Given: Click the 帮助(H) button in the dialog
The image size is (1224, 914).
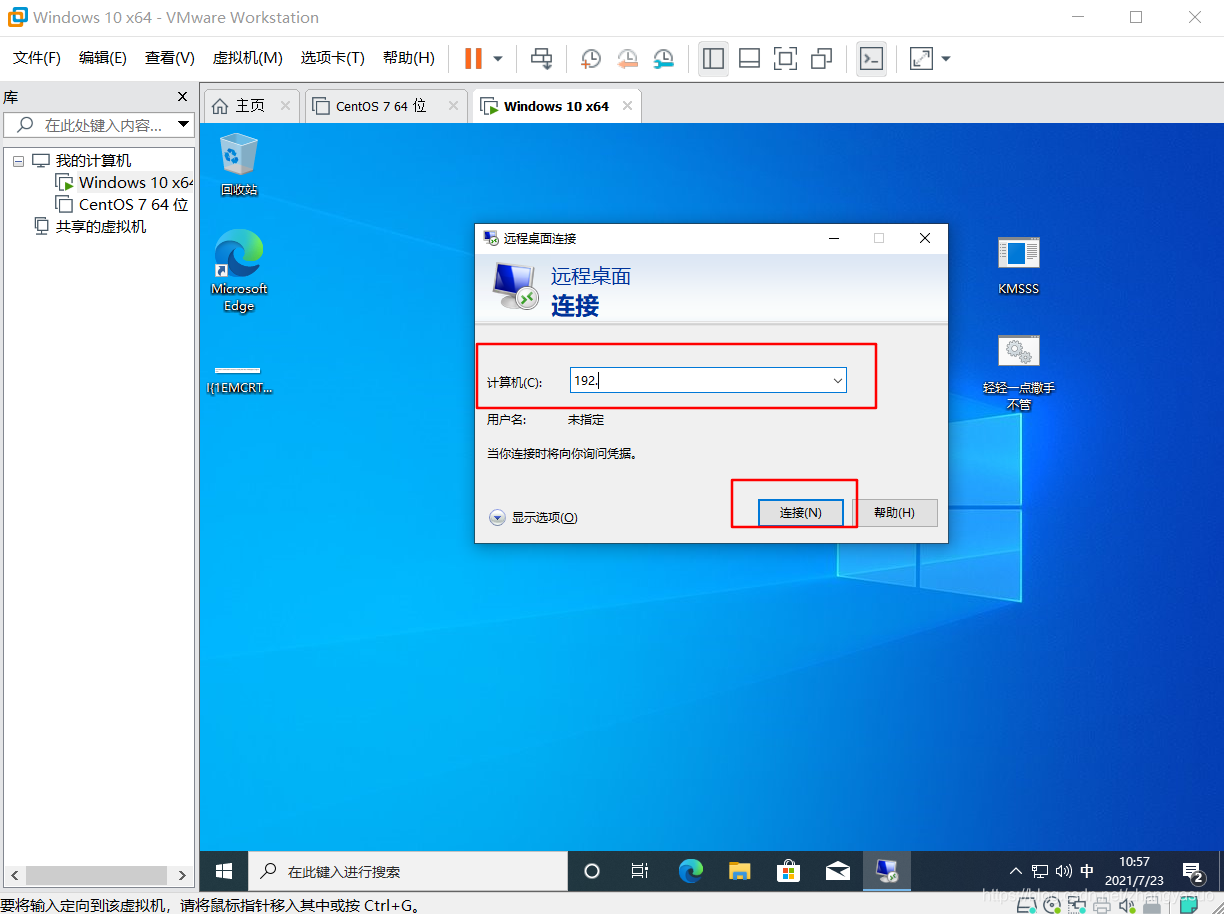Looking at the screenshot, I should click(x=897, y=512).
